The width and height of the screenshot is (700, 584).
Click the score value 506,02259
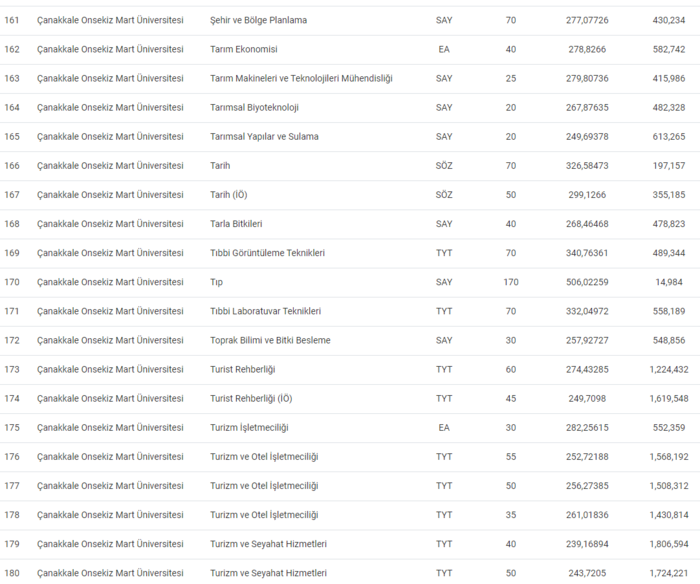pos(587,282)
